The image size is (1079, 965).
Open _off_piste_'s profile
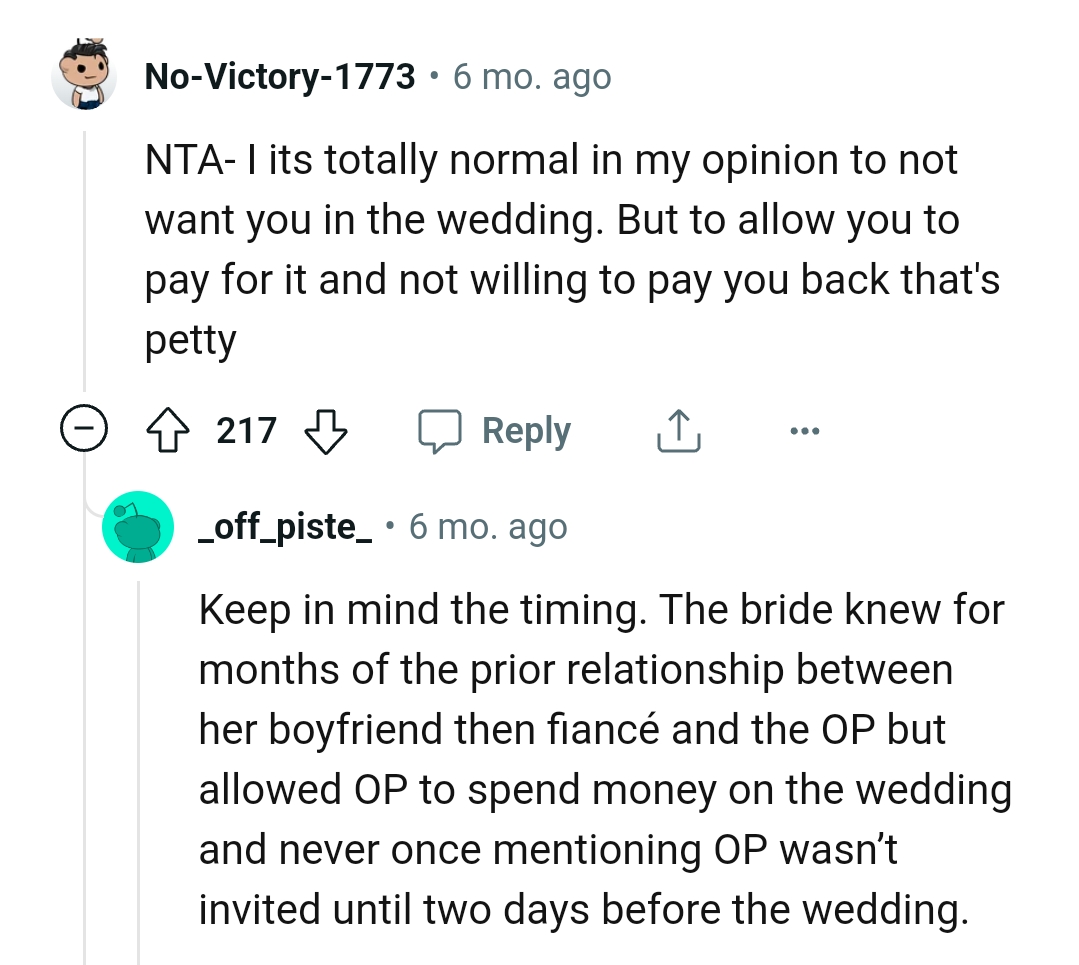pyautogui.click(x=283, y=526)
